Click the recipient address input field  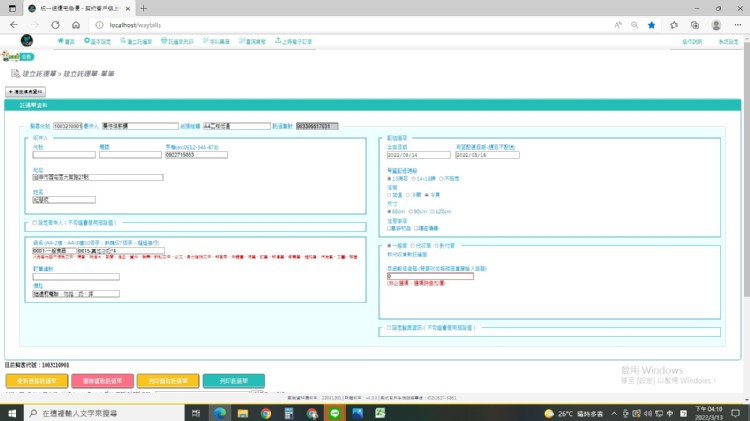pos(98,177)
